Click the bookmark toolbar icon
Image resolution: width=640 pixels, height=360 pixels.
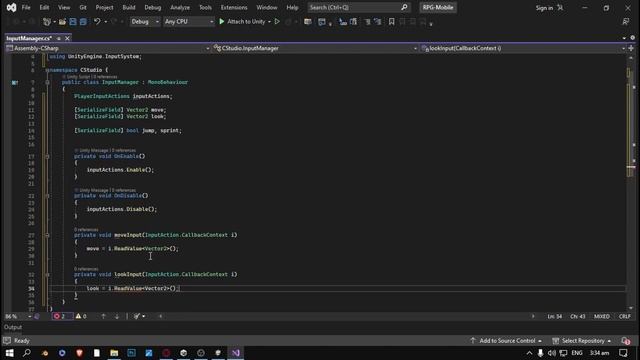coord(391,22)
